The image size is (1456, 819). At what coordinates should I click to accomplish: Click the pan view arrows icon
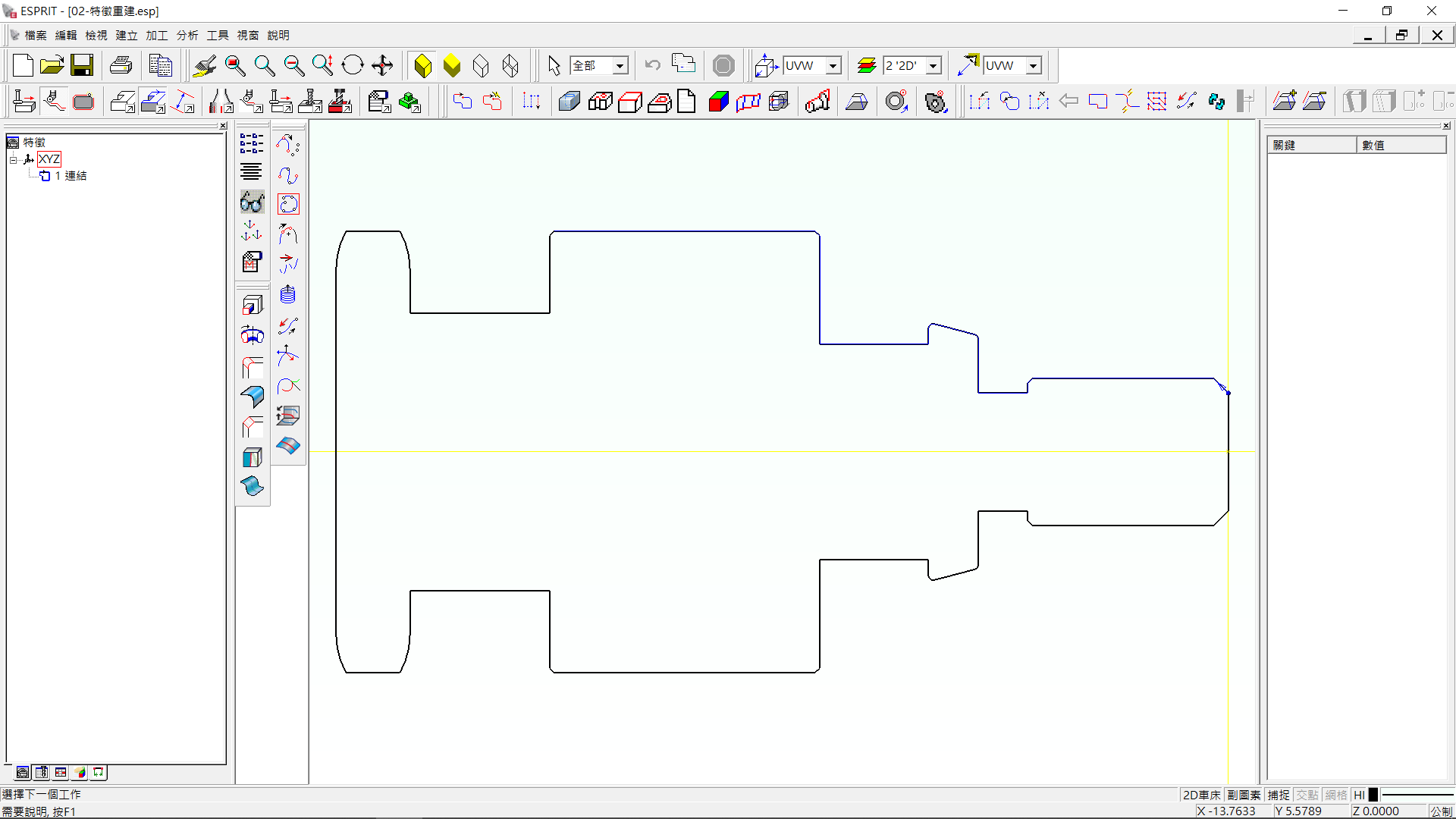pyautogui.click(x=382, y=65)
